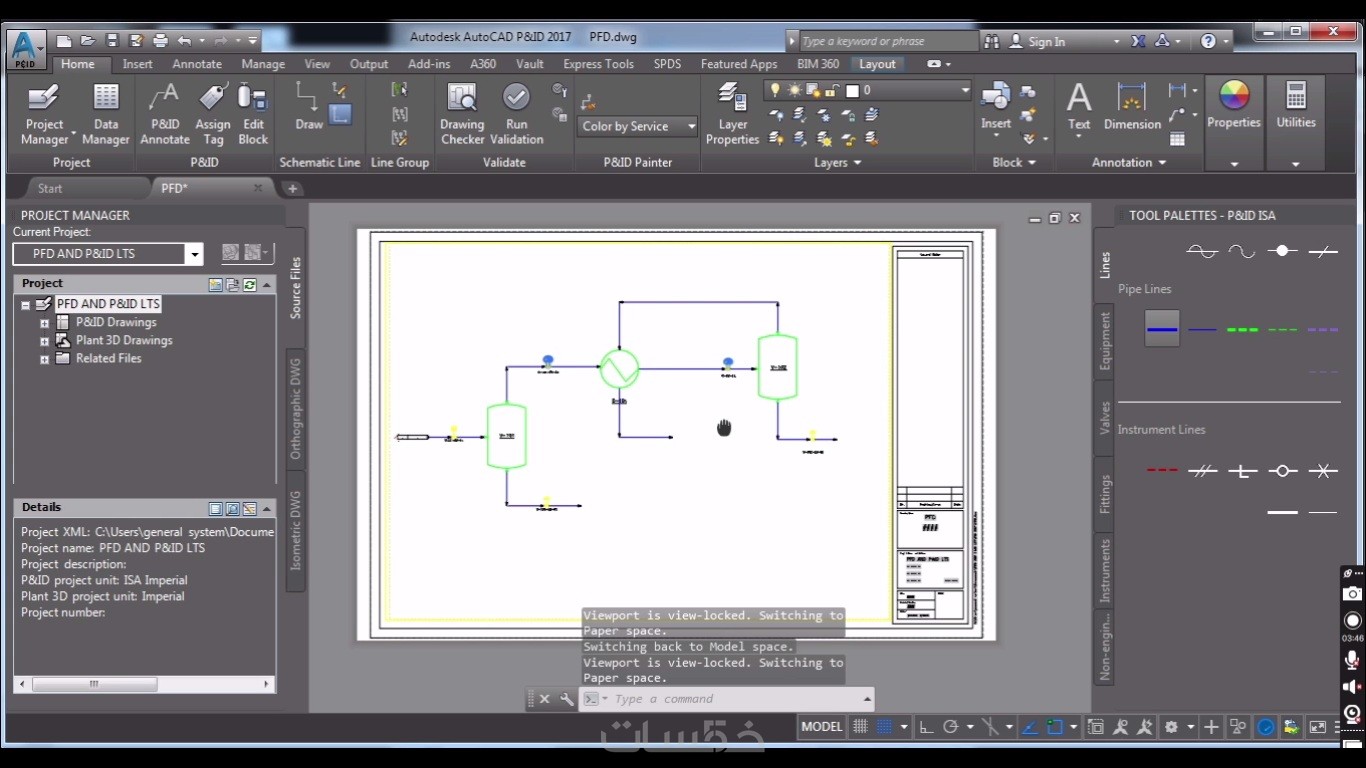1366x768 pixels.
Task: Pick the Draw schematic line tool
Action: 309,106
